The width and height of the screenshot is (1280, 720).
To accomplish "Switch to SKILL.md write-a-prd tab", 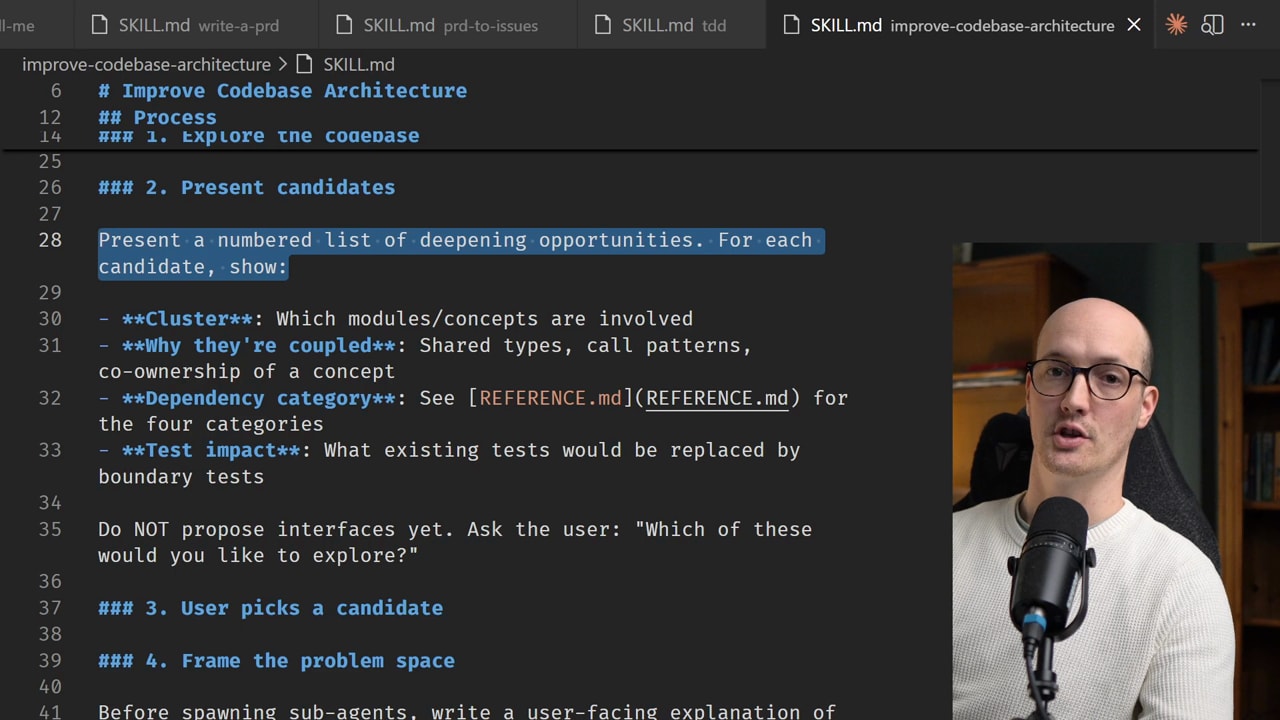I will tap(198, 25).
